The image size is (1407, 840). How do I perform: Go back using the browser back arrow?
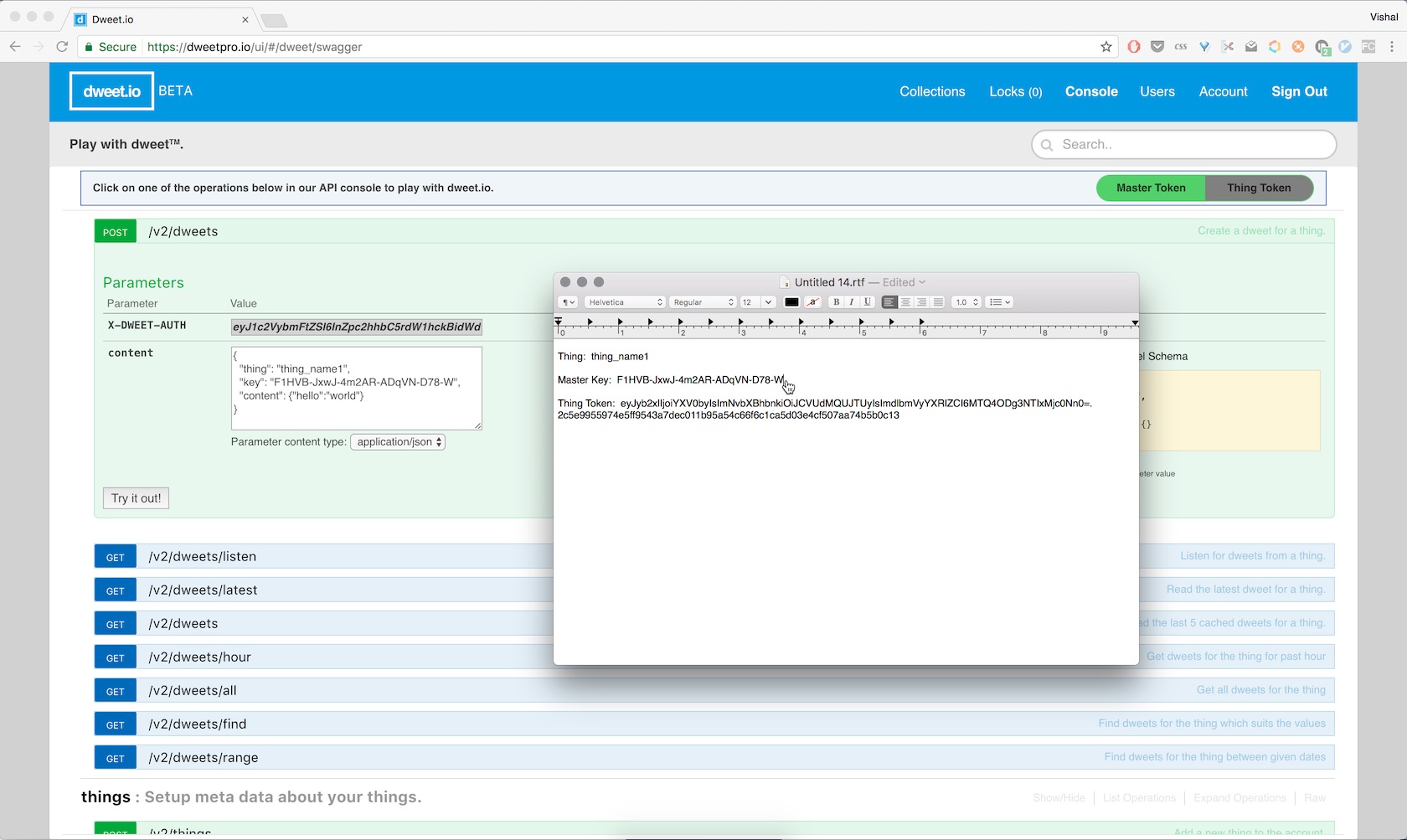click(x=15, y=47)
